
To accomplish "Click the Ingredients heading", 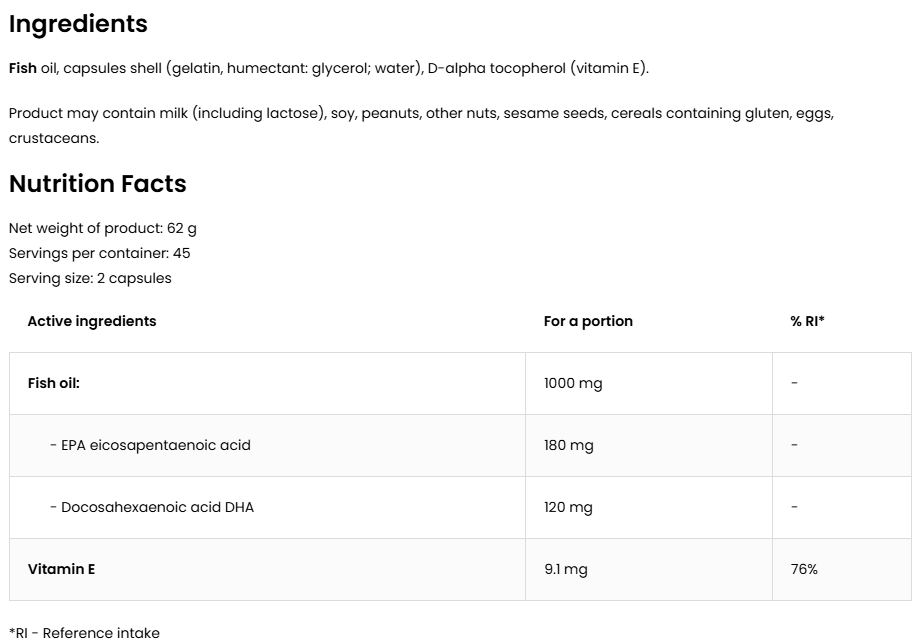I will pyautogui.click(x=78, y=24).
